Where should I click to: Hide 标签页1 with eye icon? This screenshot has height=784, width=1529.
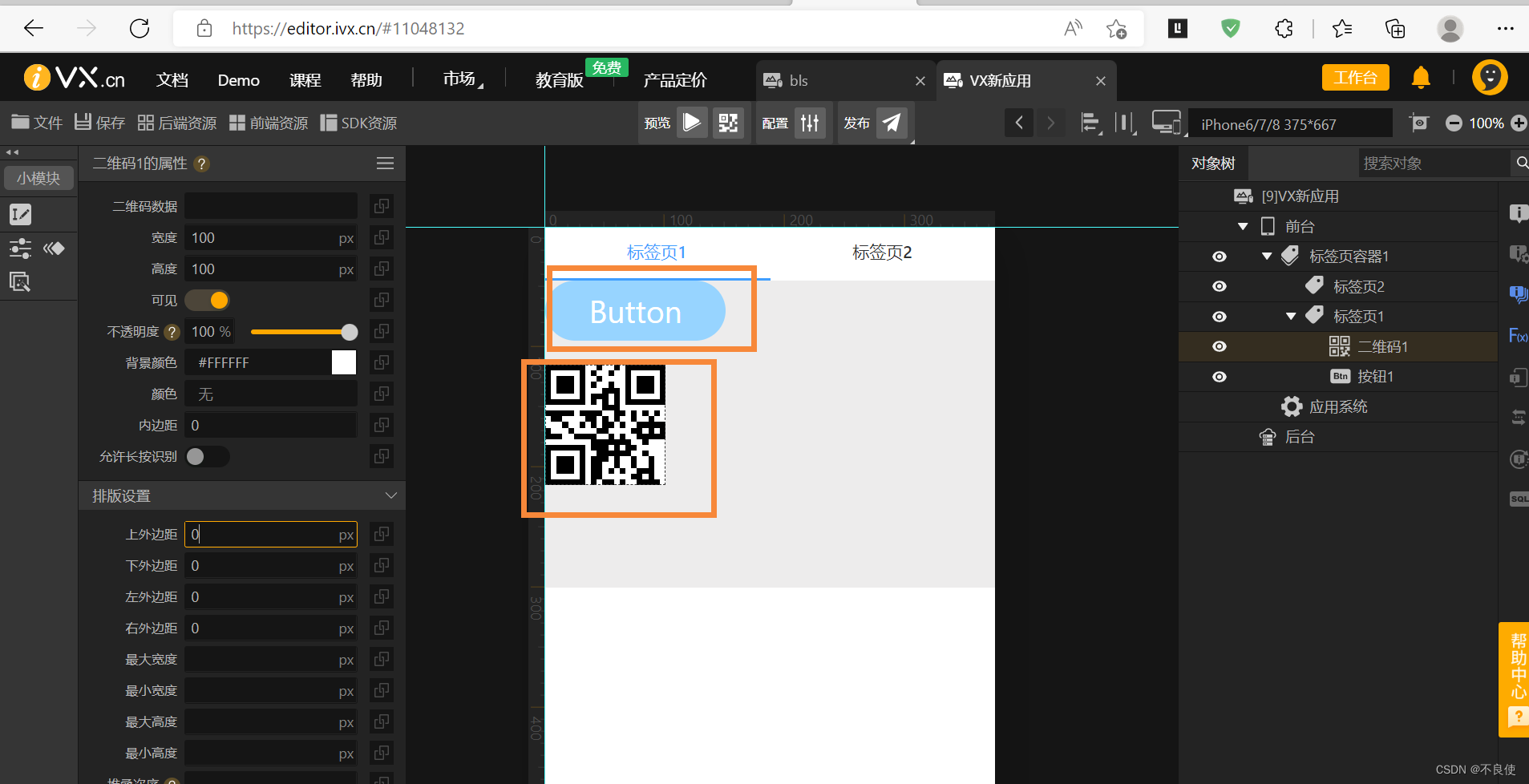click(x=1220, y=317)
